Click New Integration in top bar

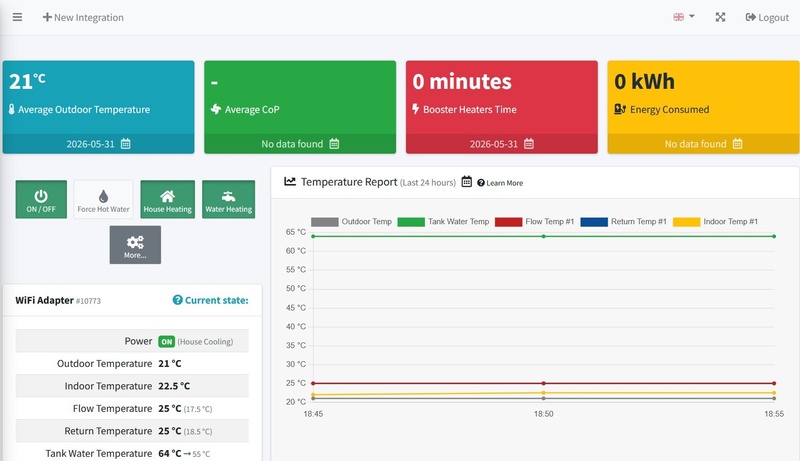[x=83, y=17]
